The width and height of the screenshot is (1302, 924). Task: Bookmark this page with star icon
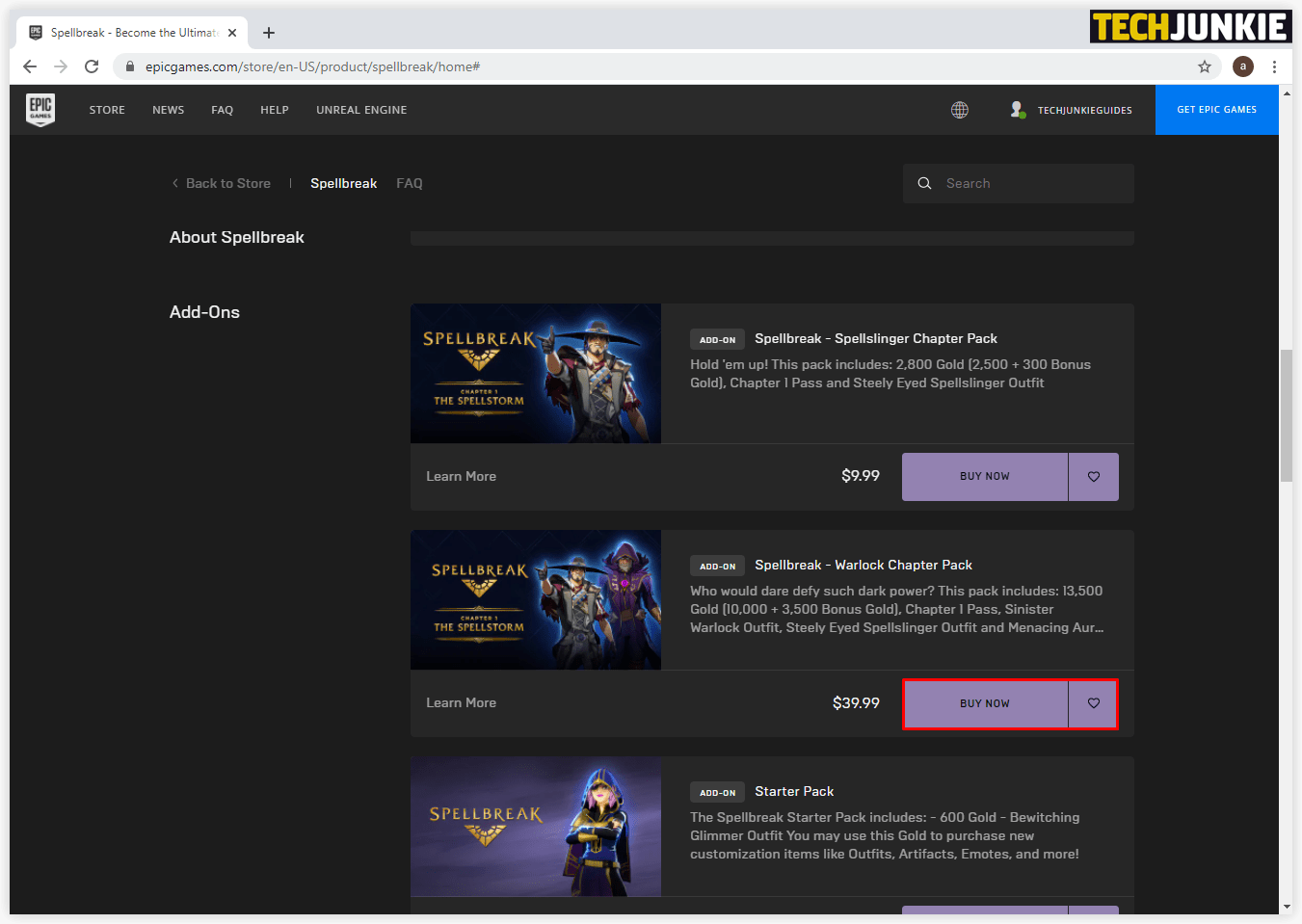click(1204, 66)
